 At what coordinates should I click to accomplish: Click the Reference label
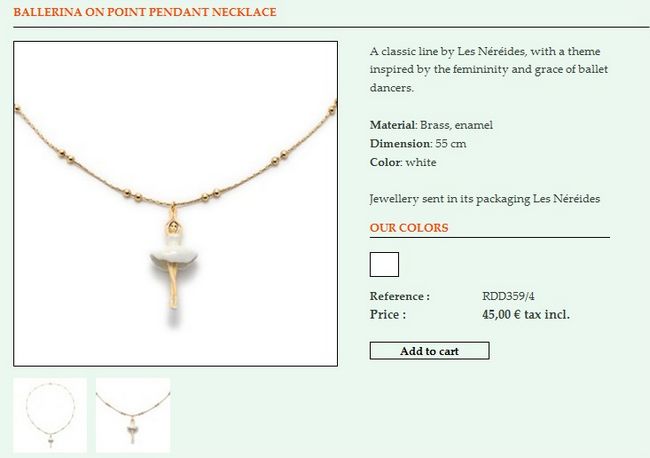(400, 296)
